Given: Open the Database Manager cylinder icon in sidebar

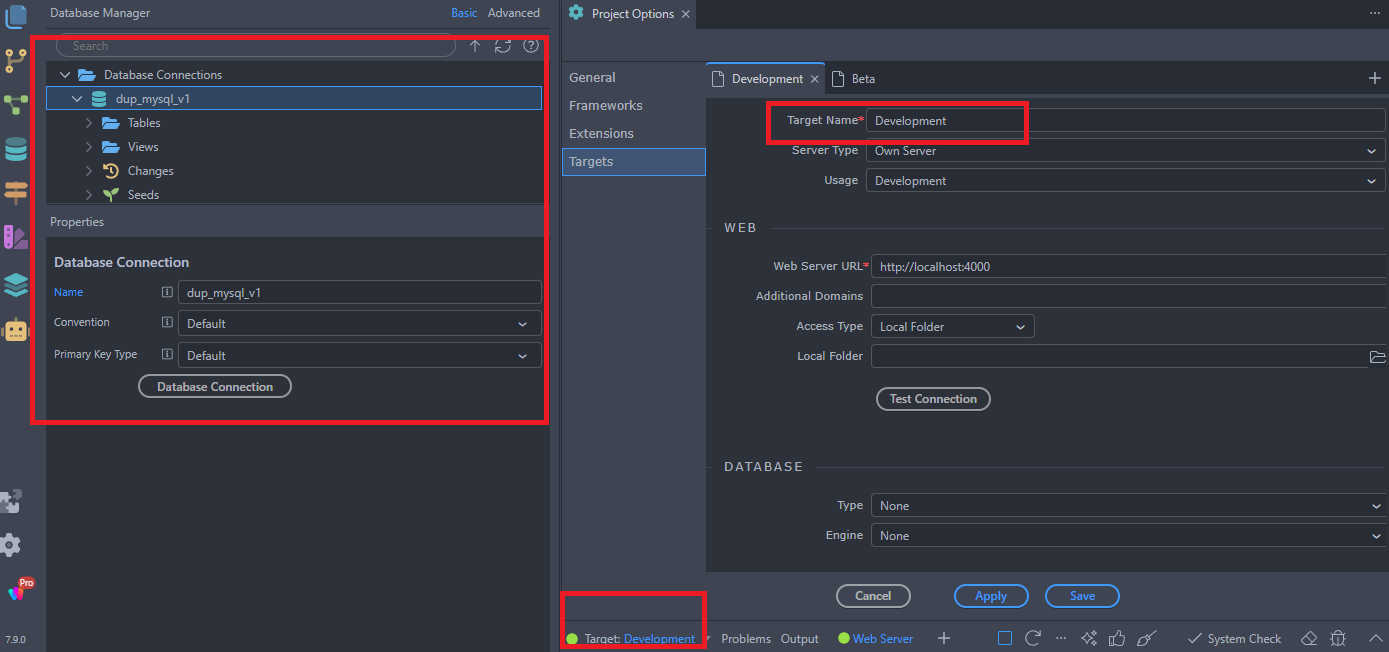Looking at the screenshot, I should 16,149.
